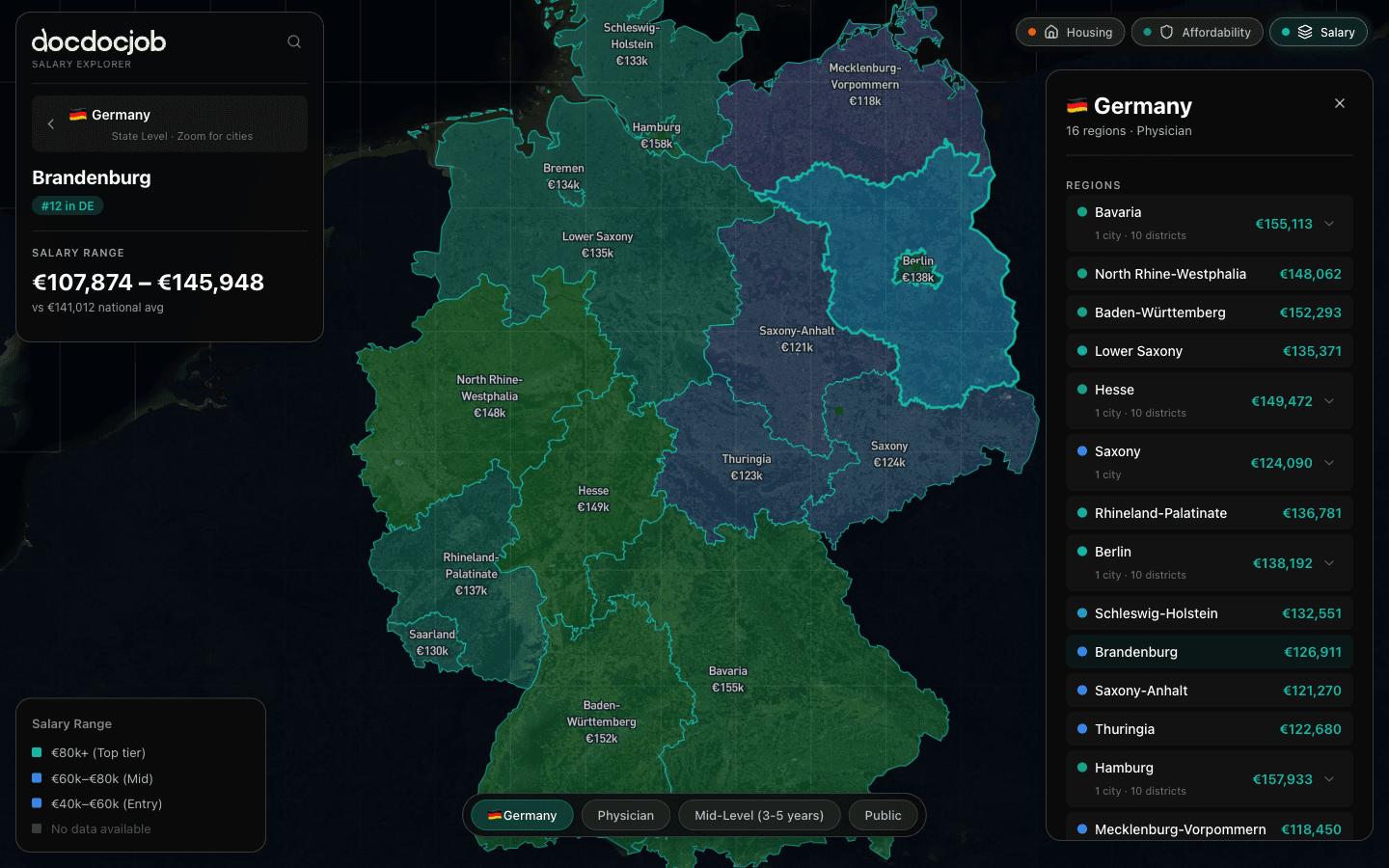This screenshot has height=868, width=1389.
Task: Open the Physician role selector
Action: pyautogui.click(x=626, y=815)
